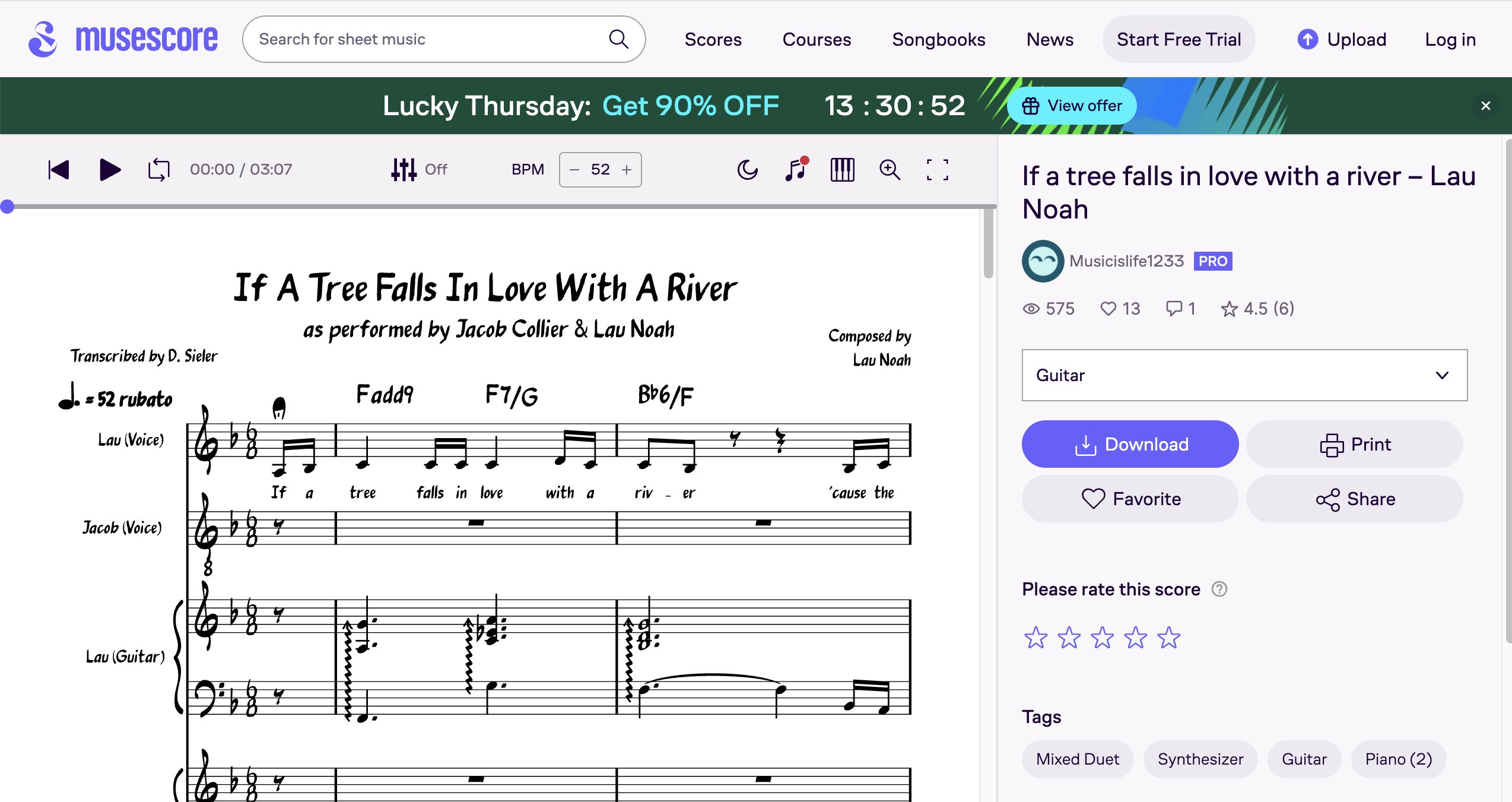The image size is (1512, 802).
Task: Click the Download button
Action: pyautogui.click(x=1130, y=444)
